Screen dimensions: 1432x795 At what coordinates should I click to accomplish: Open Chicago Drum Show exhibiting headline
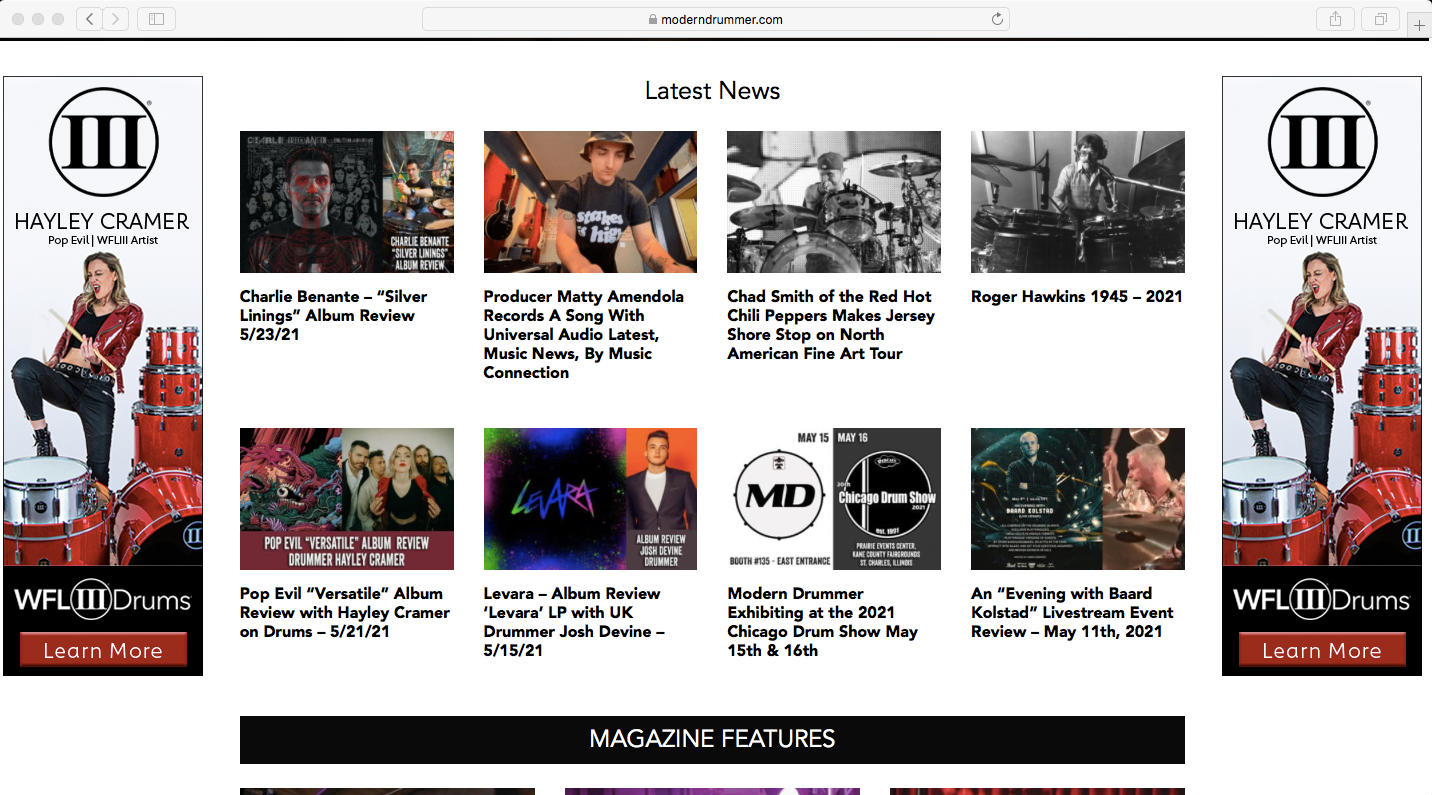pos(822,622)
